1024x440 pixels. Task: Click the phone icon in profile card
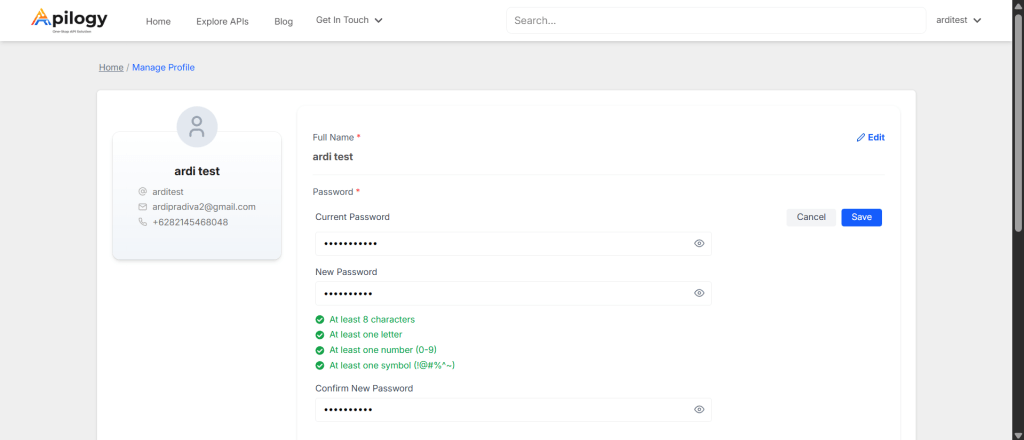pyautogui.click(x=143, y=222)
